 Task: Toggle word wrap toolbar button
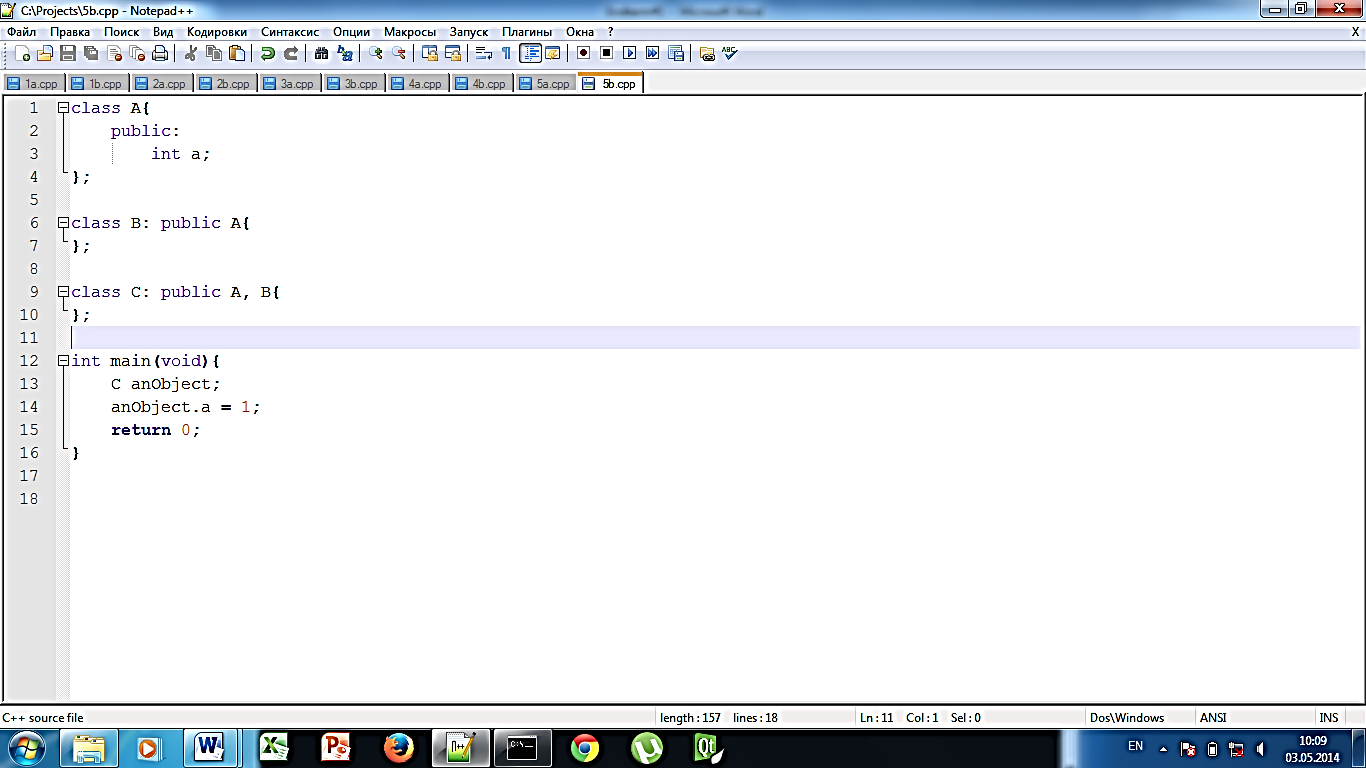point(483,54)
